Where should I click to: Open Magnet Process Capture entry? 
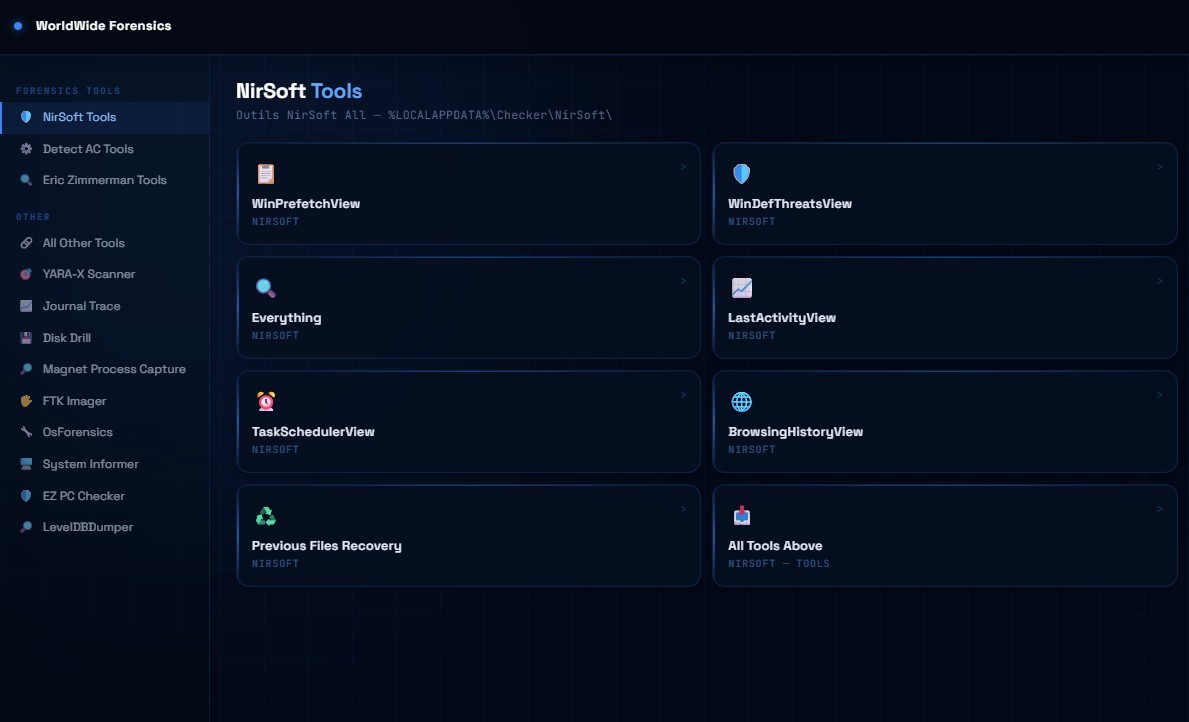[x=105, y=369]
